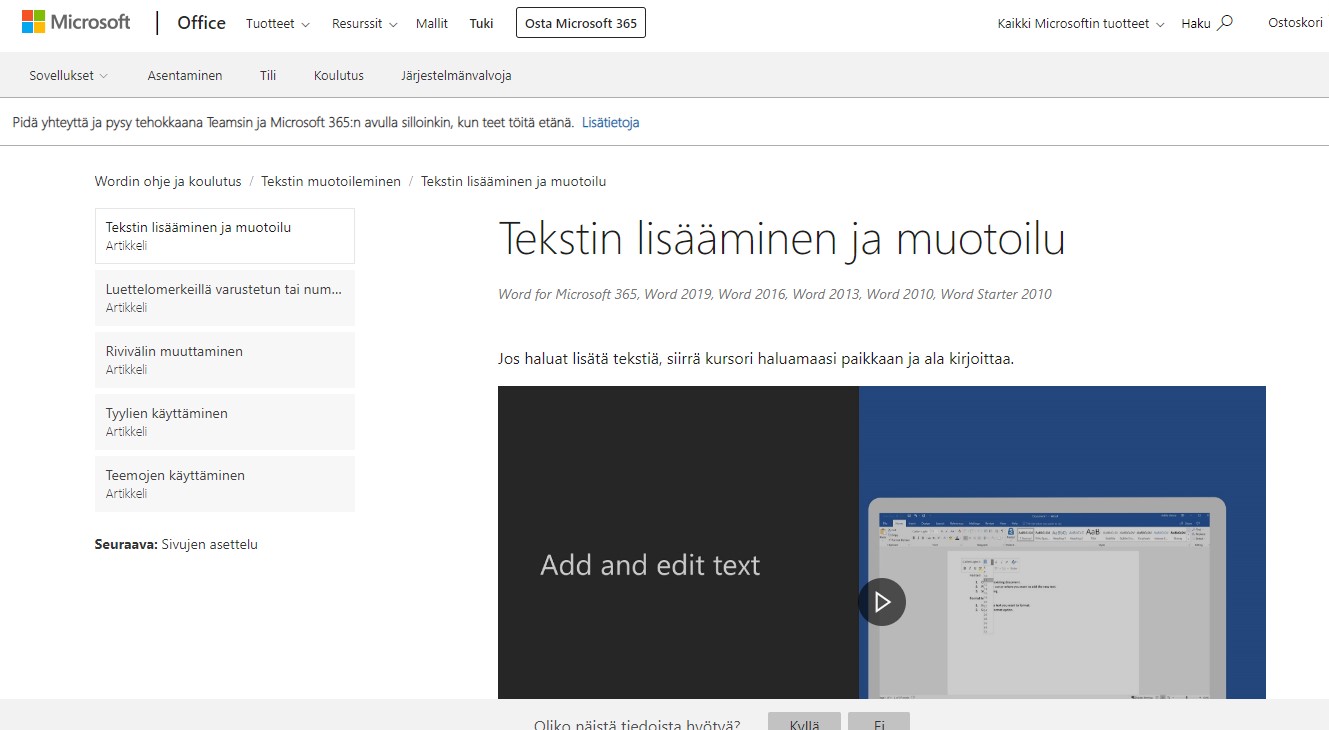Open the Office home link
Screen dimensions: 1329x730
pos(201,23)
